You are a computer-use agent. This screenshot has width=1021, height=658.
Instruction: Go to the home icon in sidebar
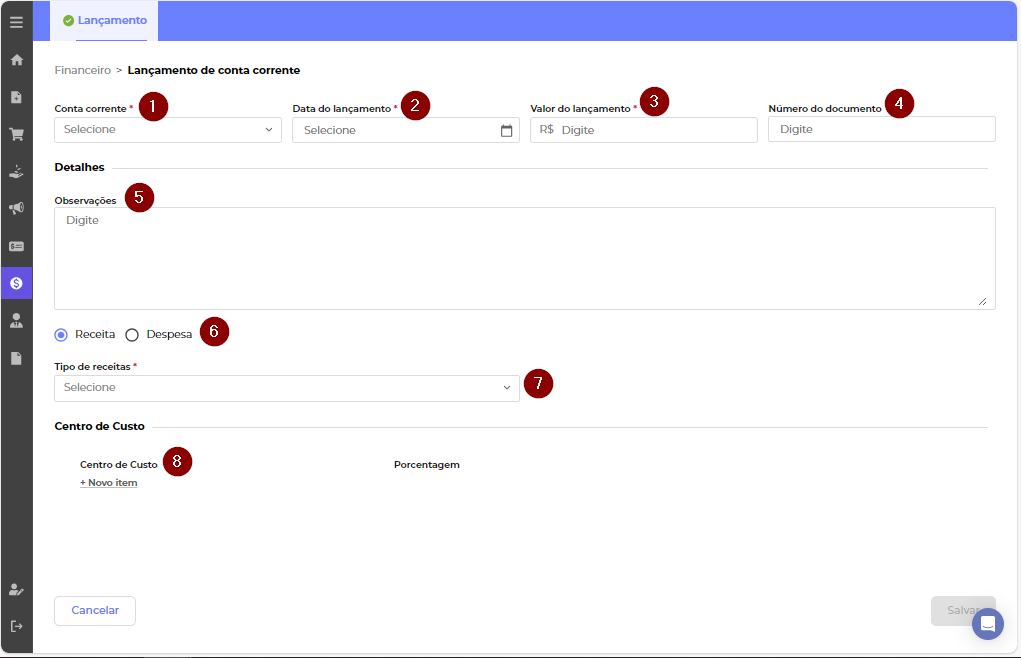click(x=16, y=60)
